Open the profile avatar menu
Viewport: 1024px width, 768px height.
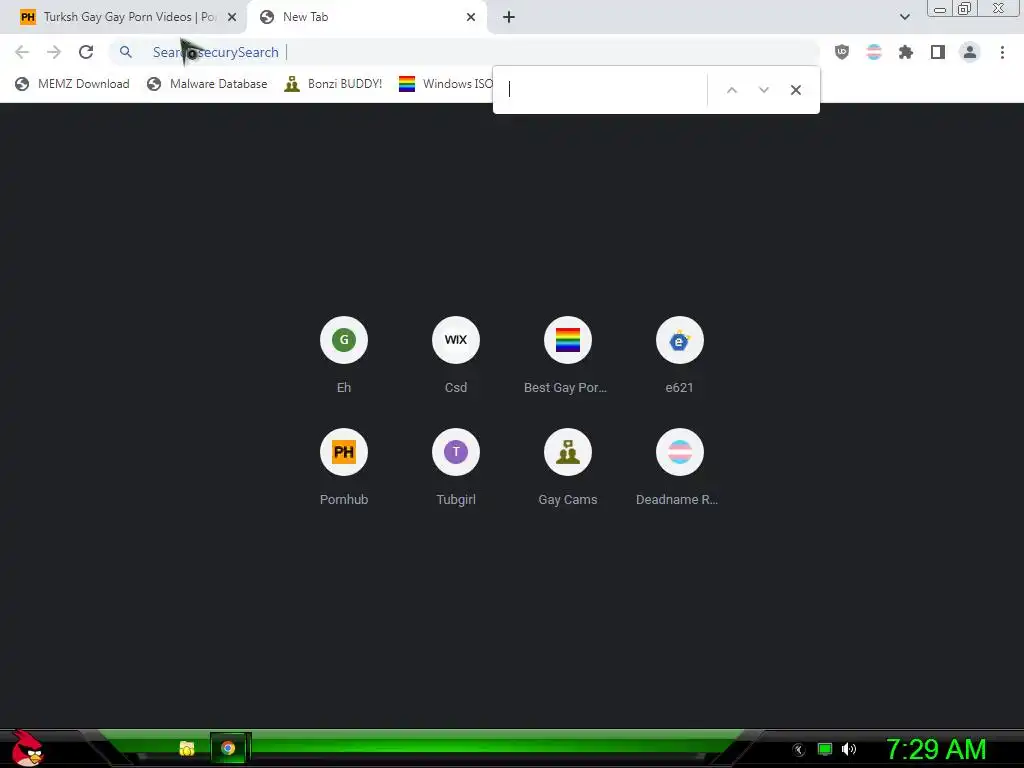click(x=970, y=52)
